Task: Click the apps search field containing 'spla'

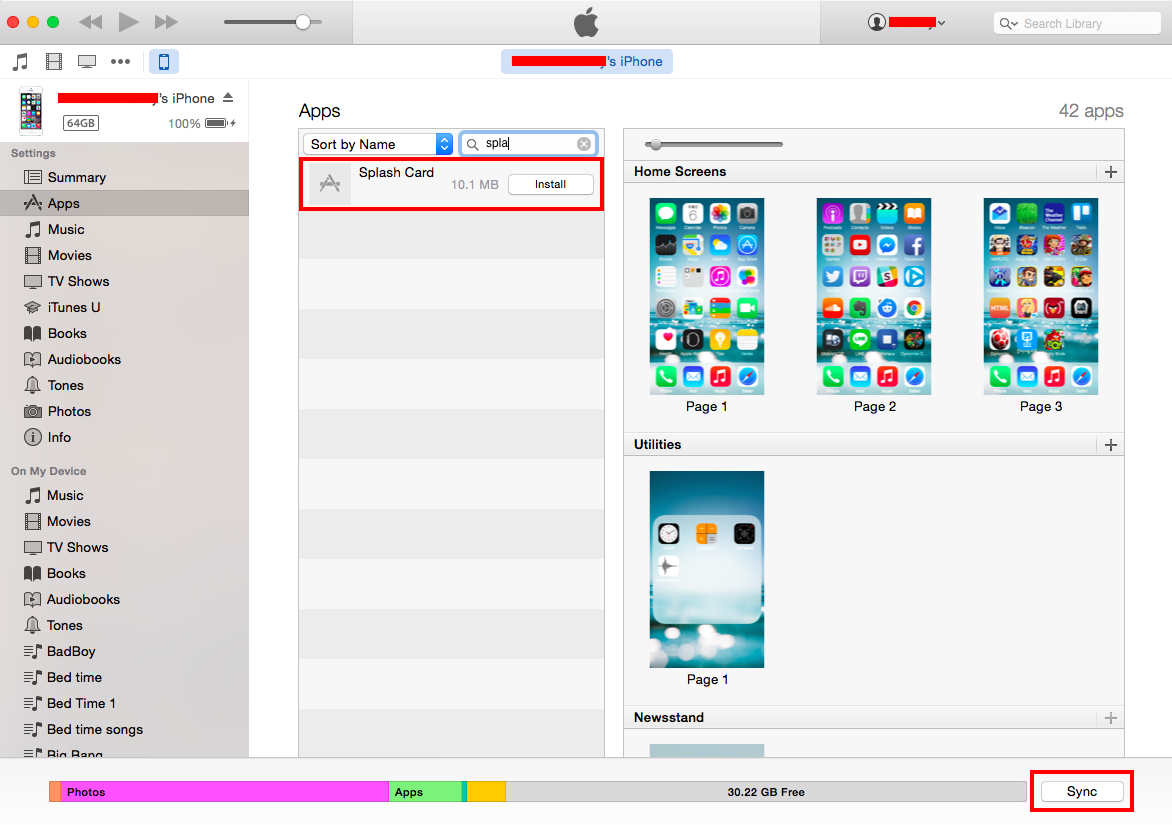Action: click(528, 143)
